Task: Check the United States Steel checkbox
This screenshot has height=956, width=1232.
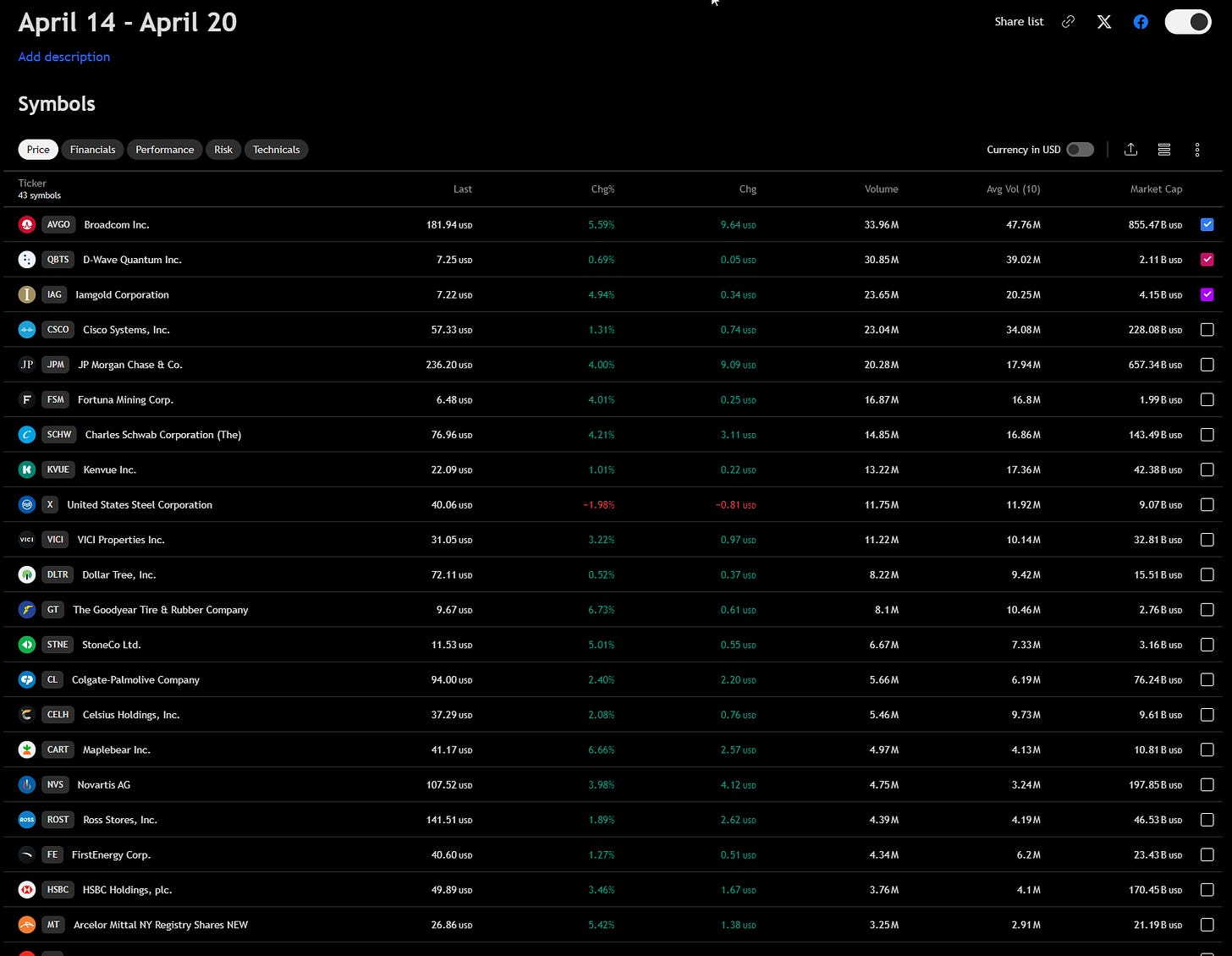Action: point(1207,504)
